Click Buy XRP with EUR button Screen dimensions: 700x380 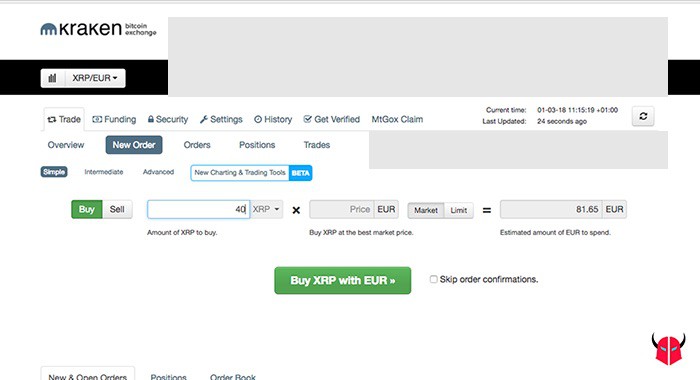pos(342,280)
